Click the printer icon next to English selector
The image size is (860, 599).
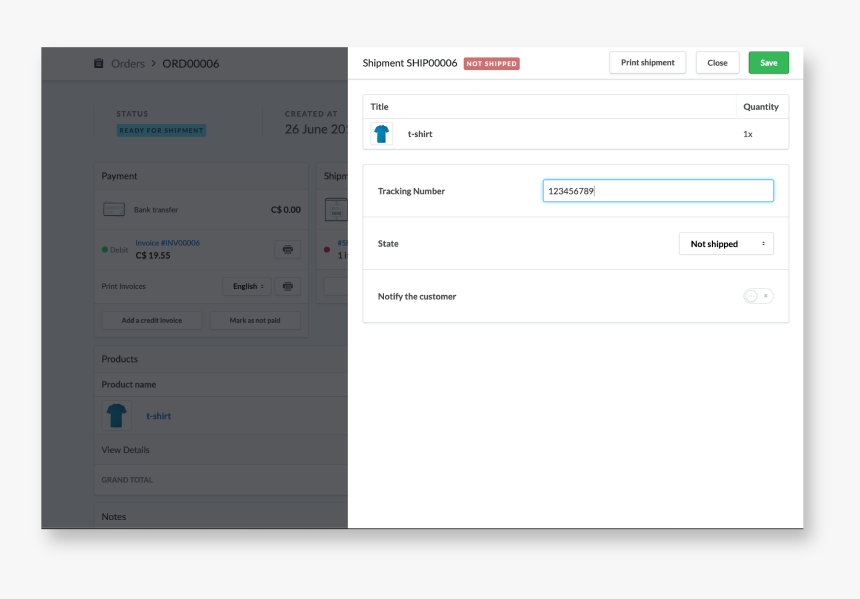coord(287,286)
